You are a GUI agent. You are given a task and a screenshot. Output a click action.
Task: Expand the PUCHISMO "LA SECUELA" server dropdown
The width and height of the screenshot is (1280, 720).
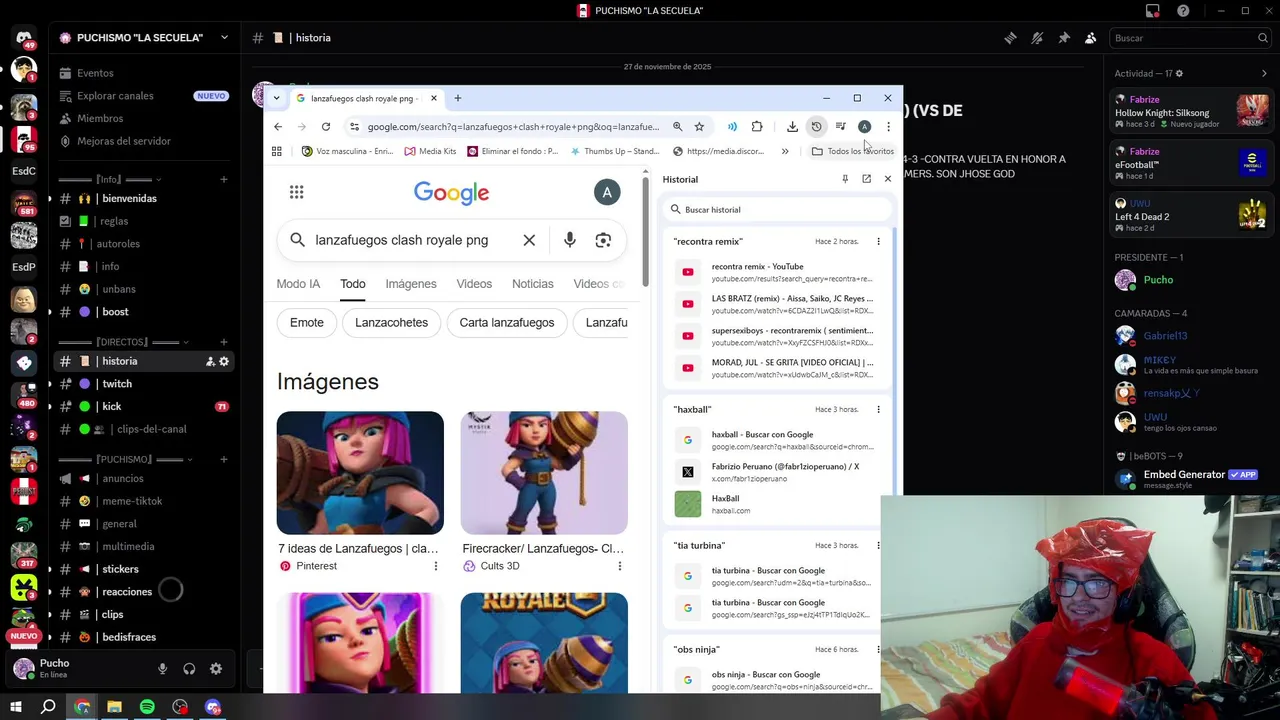tap(224, 38)
